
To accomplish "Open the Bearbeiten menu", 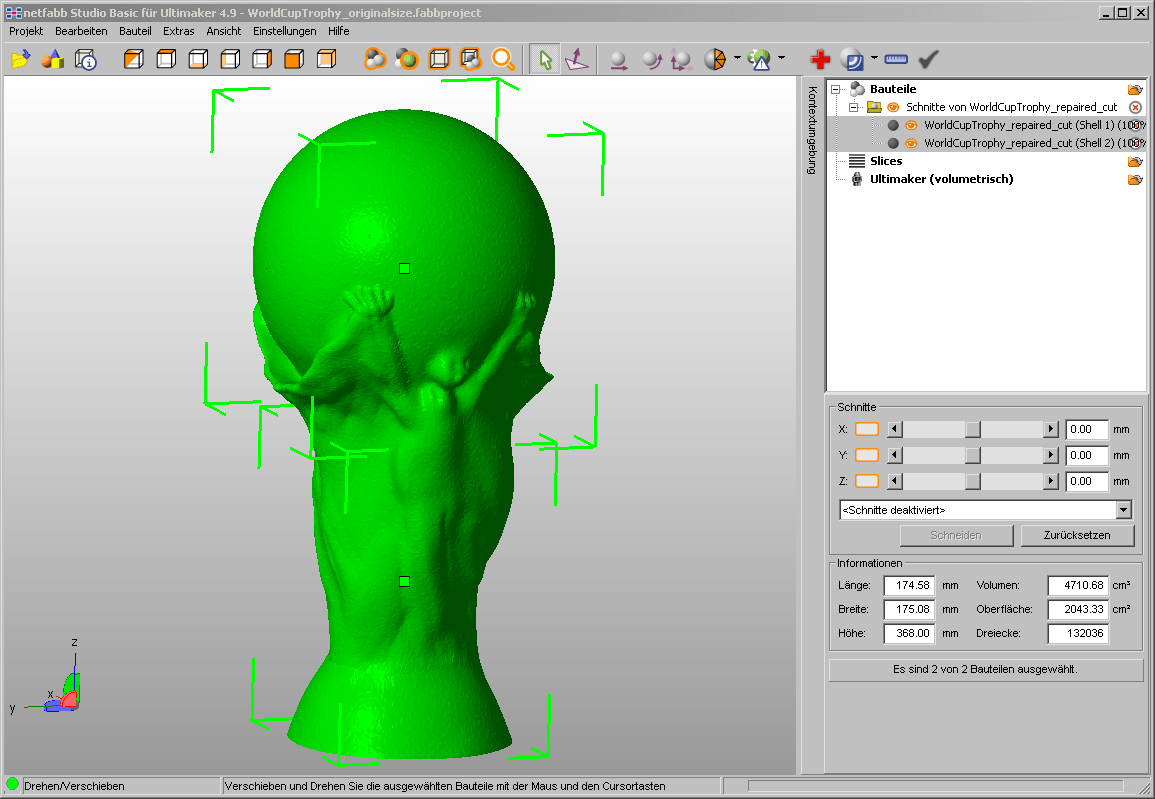I will point(81,31).
